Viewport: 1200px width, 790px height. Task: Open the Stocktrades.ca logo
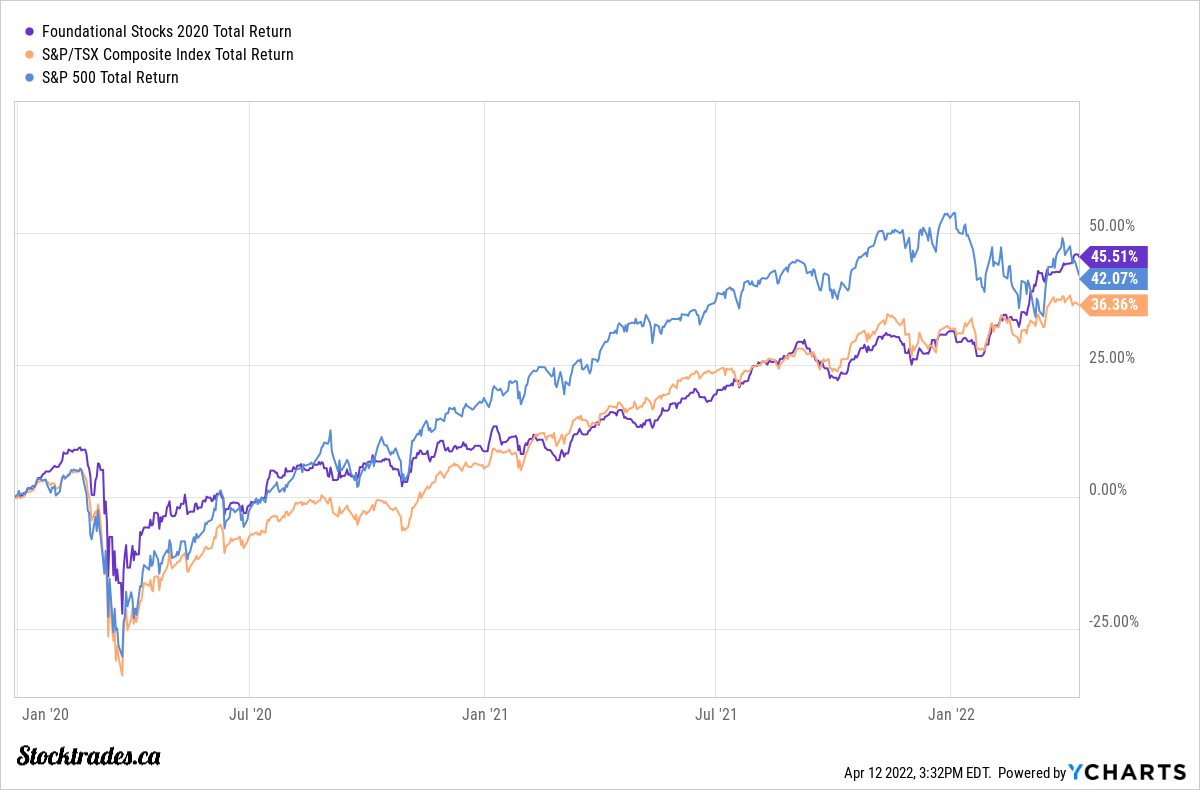pyautogui.click(x=90, y=756)
